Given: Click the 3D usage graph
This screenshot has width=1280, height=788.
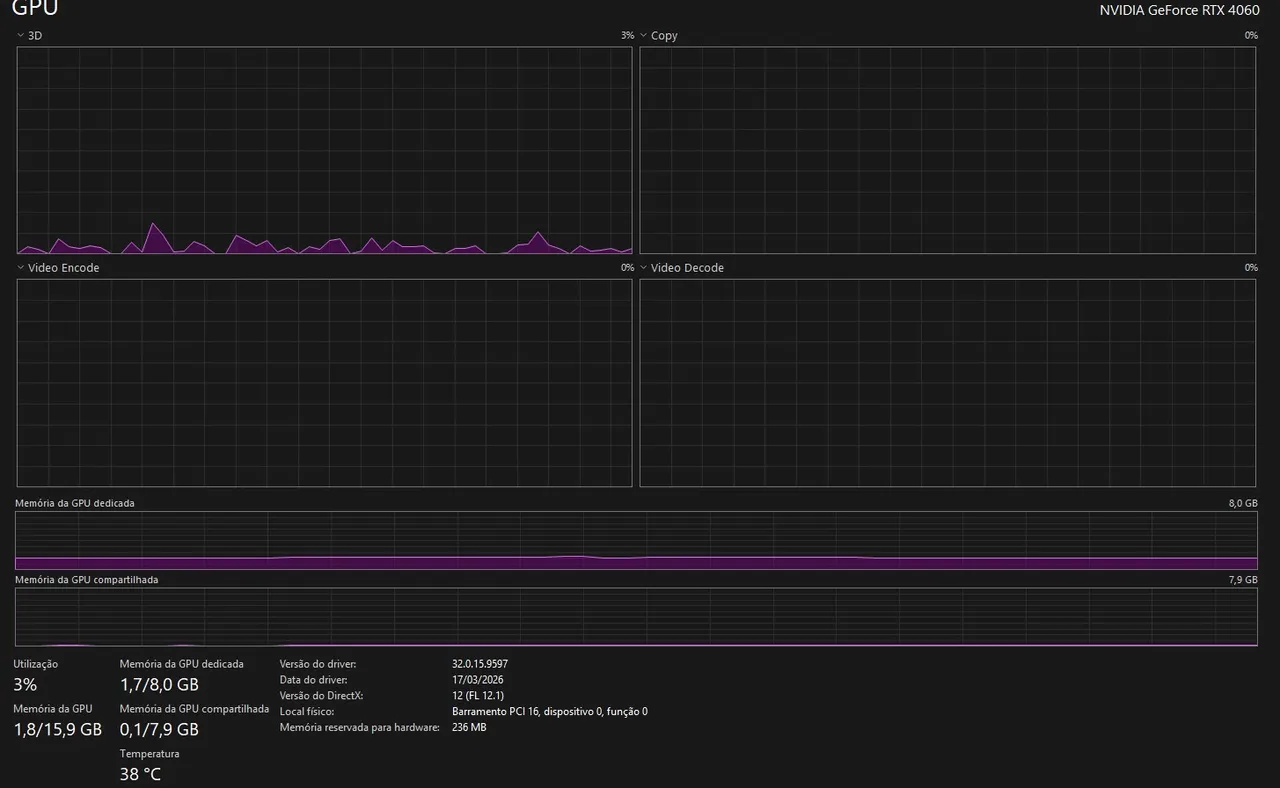Looking at the screenshot, I should click(x=325, y=150).
